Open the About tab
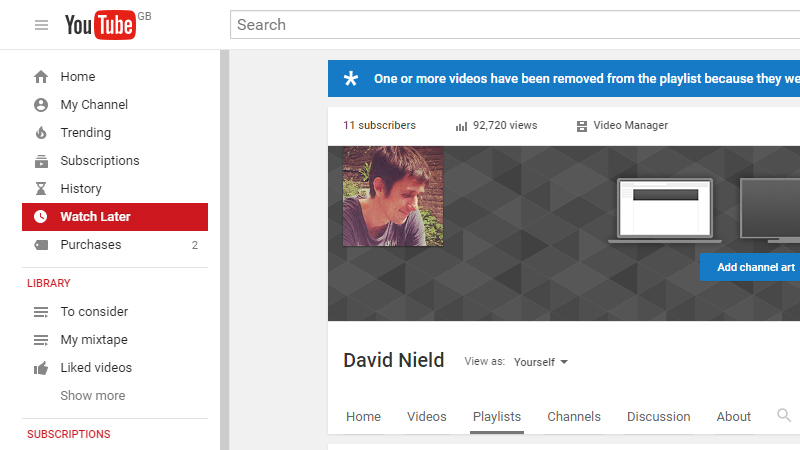The image size is (800, 450). pyautogui.click(x=734, y=417)
